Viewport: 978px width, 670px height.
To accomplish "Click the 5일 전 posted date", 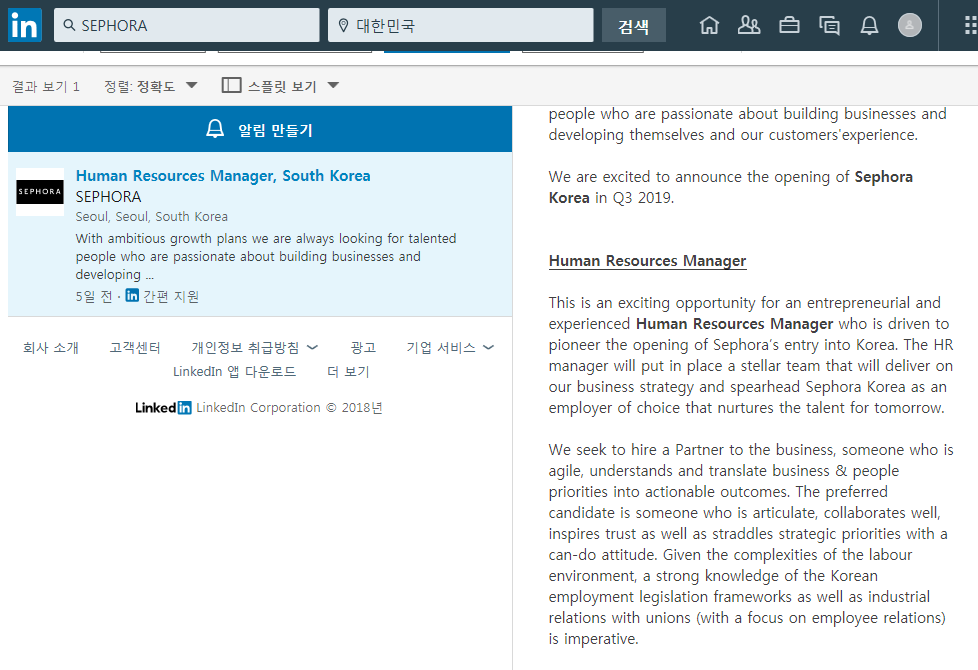I will coord(94,296).
